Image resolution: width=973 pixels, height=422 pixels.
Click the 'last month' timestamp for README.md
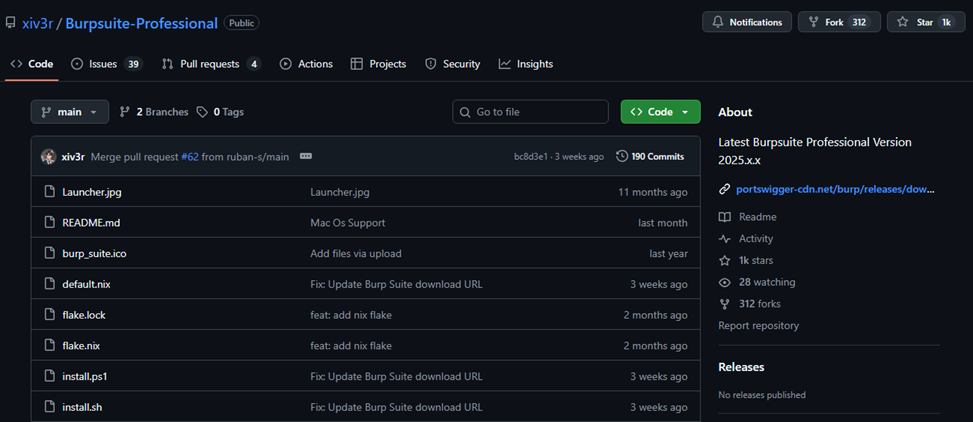[x=663, y=222]
